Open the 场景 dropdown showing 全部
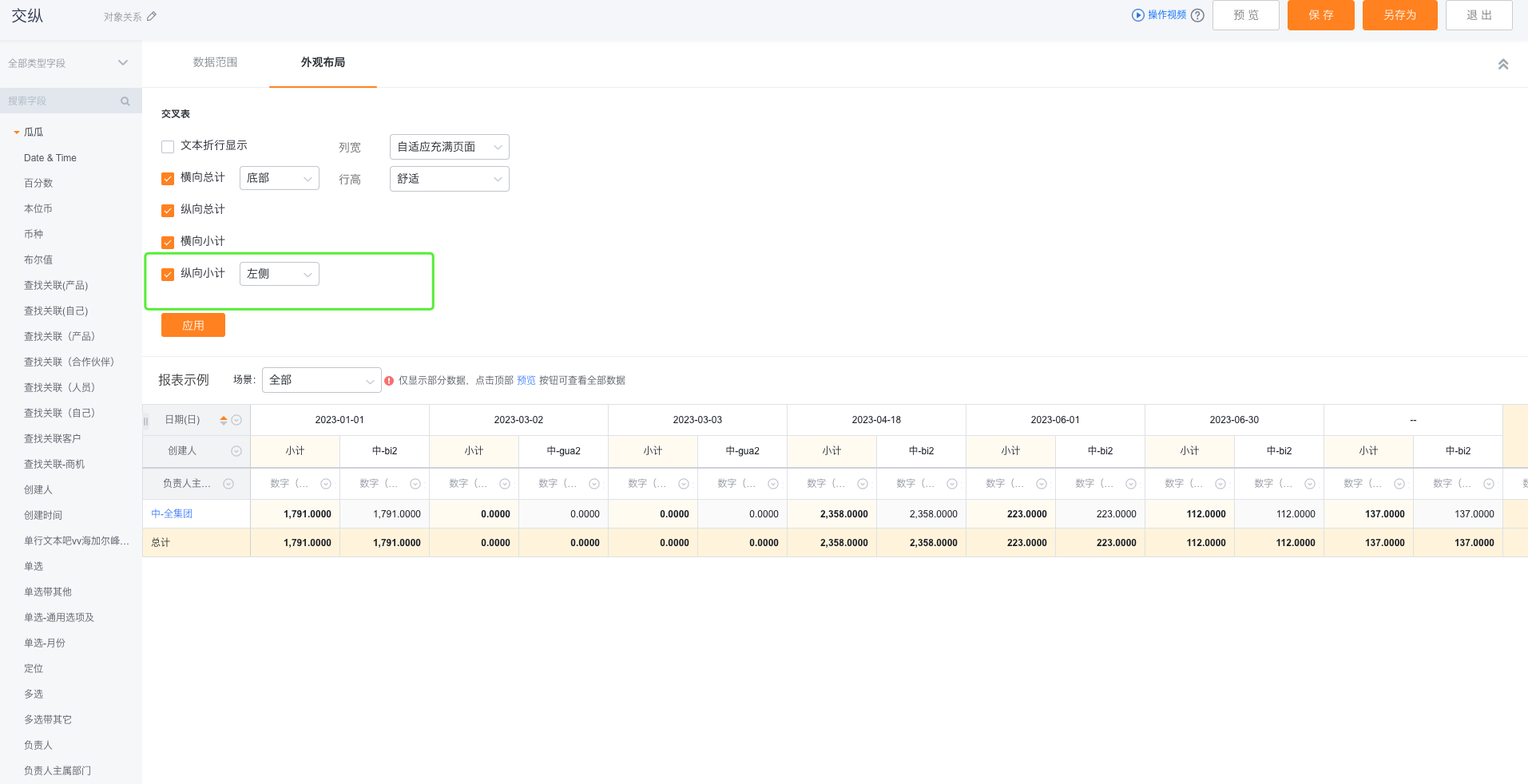The height and width of the screenshot is (784, 1528). click(321, 380)
